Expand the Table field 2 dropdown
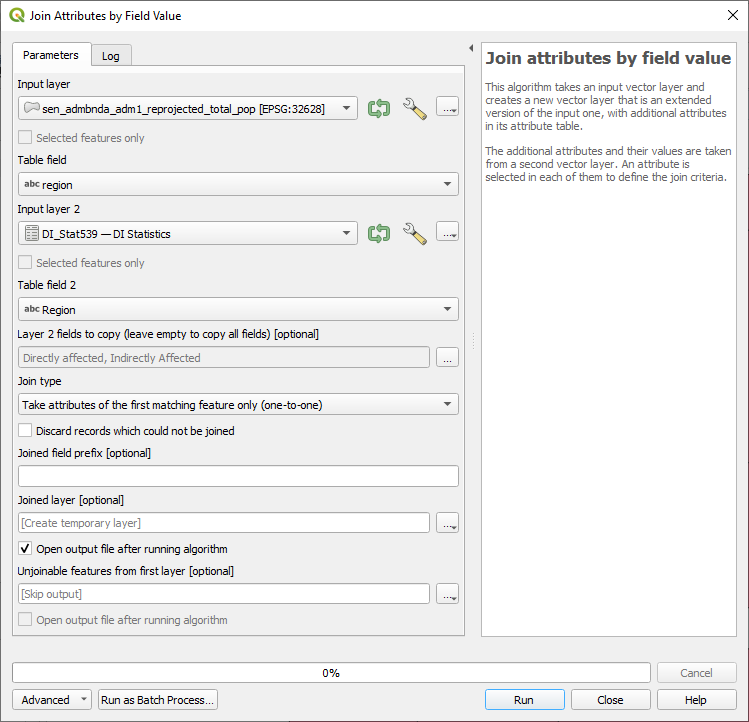749x722 pixels. (x=238, y=309)
